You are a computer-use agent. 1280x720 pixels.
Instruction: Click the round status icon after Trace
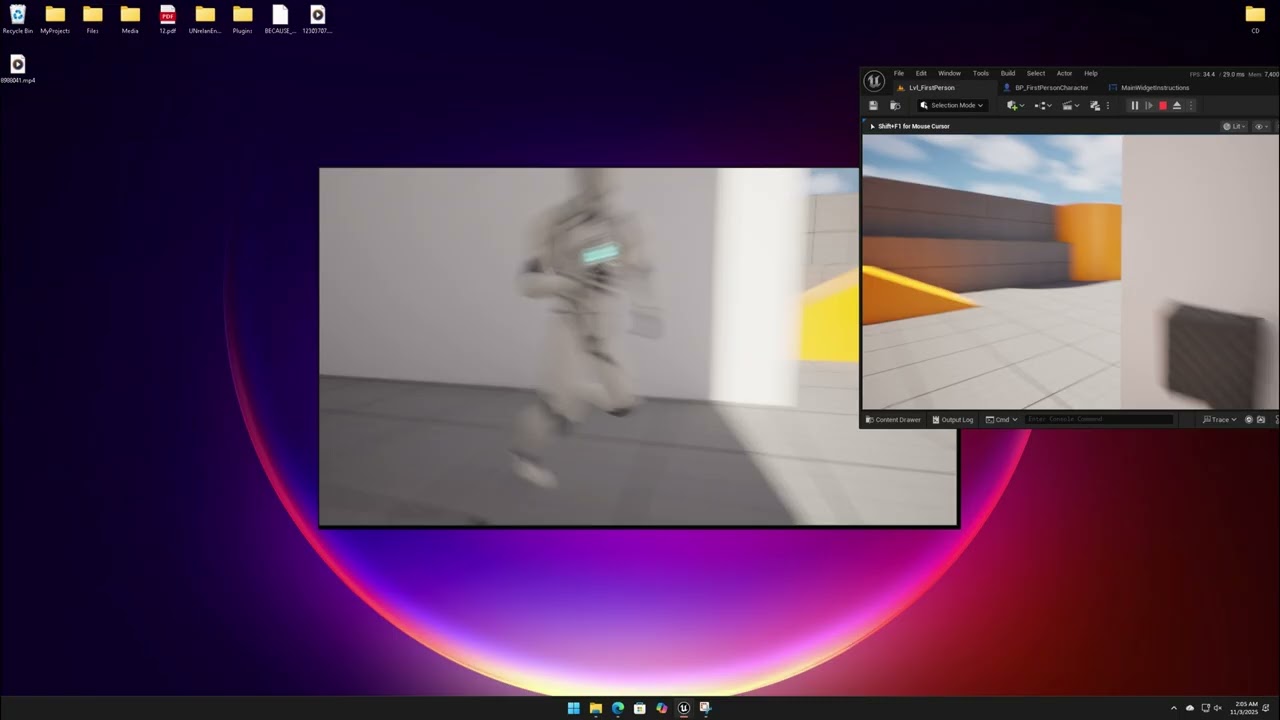pyautogui.click(x=1248, y=419)
